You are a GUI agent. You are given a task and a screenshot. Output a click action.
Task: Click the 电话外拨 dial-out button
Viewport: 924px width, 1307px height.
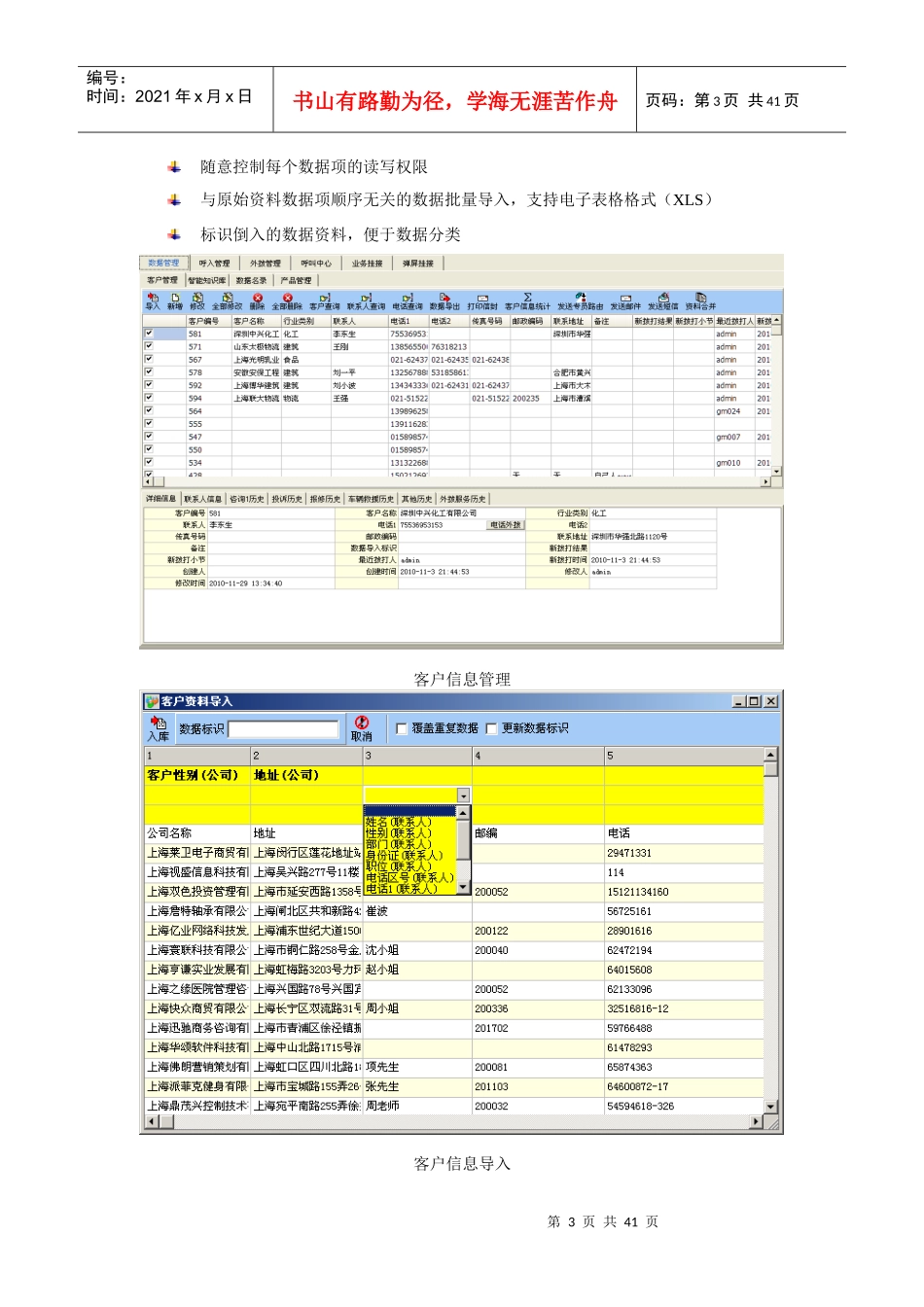click(505, 525)
